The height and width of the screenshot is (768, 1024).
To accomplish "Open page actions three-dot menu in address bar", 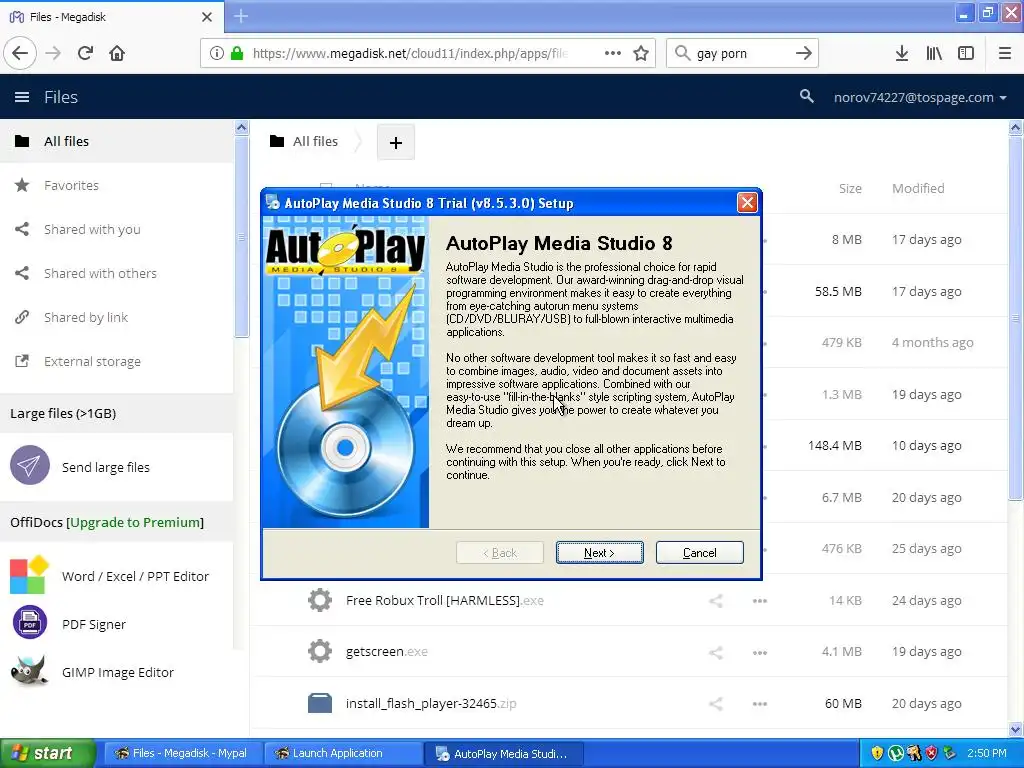I will pyautogui.click(x=613, y=54).
